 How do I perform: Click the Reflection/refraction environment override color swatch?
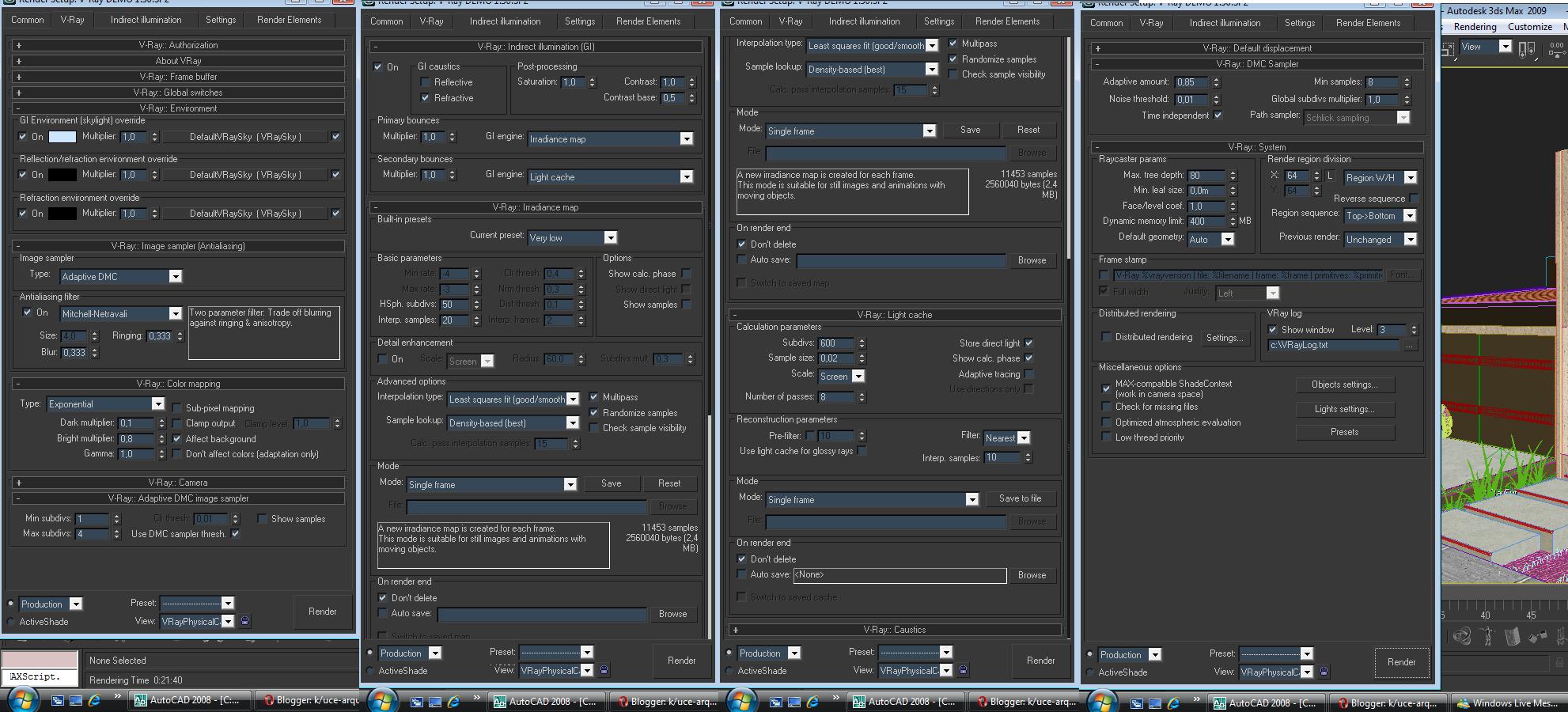62,175
